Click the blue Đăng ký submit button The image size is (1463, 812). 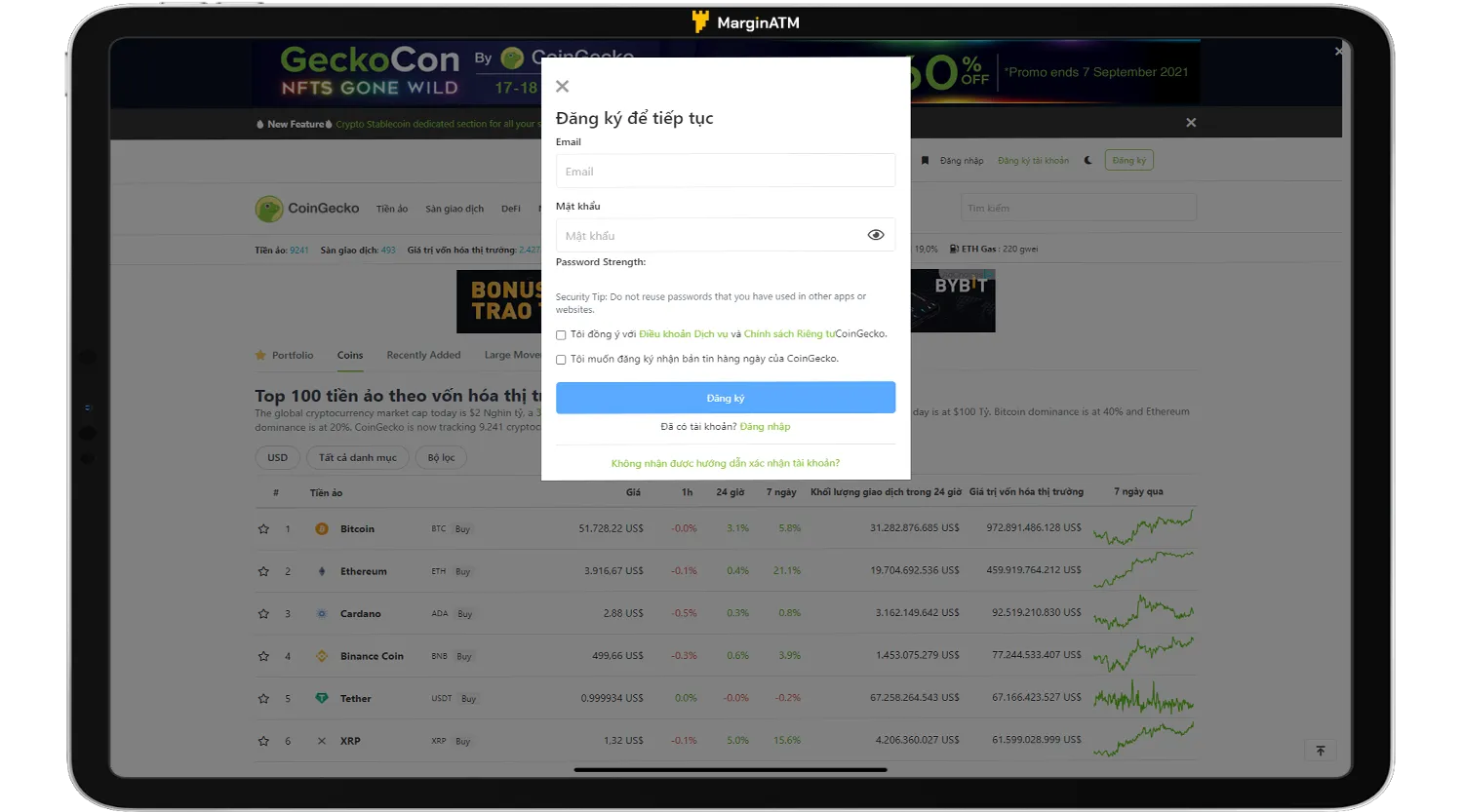726,398
